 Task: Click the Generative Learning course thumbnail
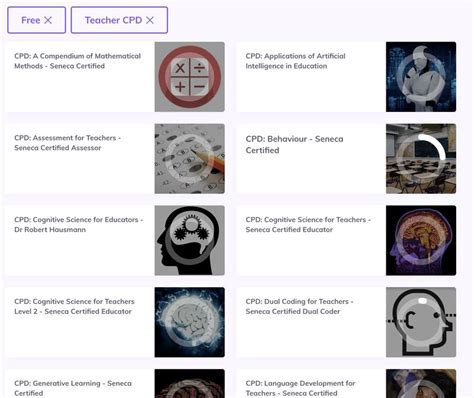(190, 383)
